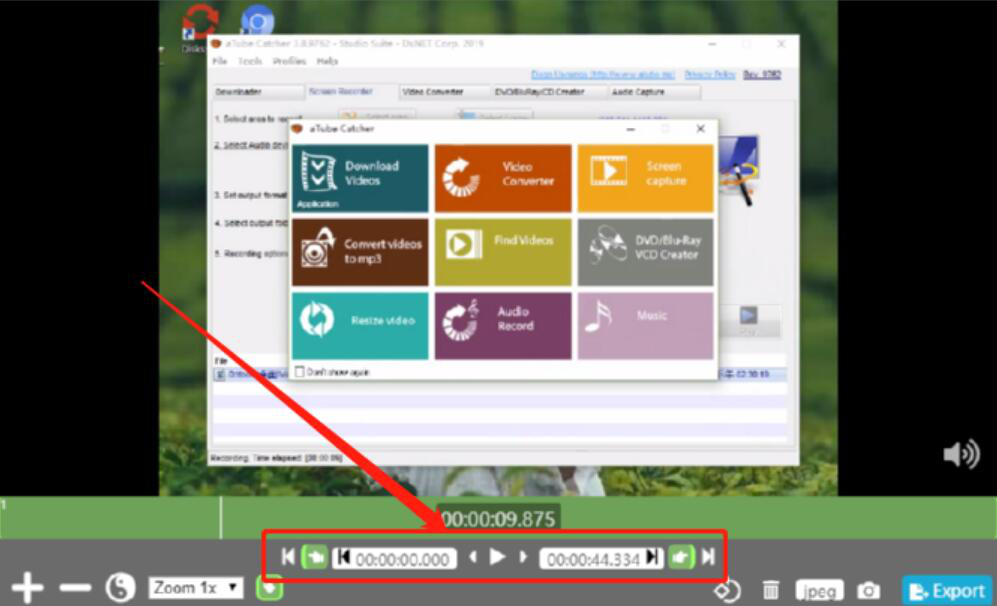997x606 pixels.
Task: Click the screen monitor icon behind the dialog
Action: tap(739, 168)
